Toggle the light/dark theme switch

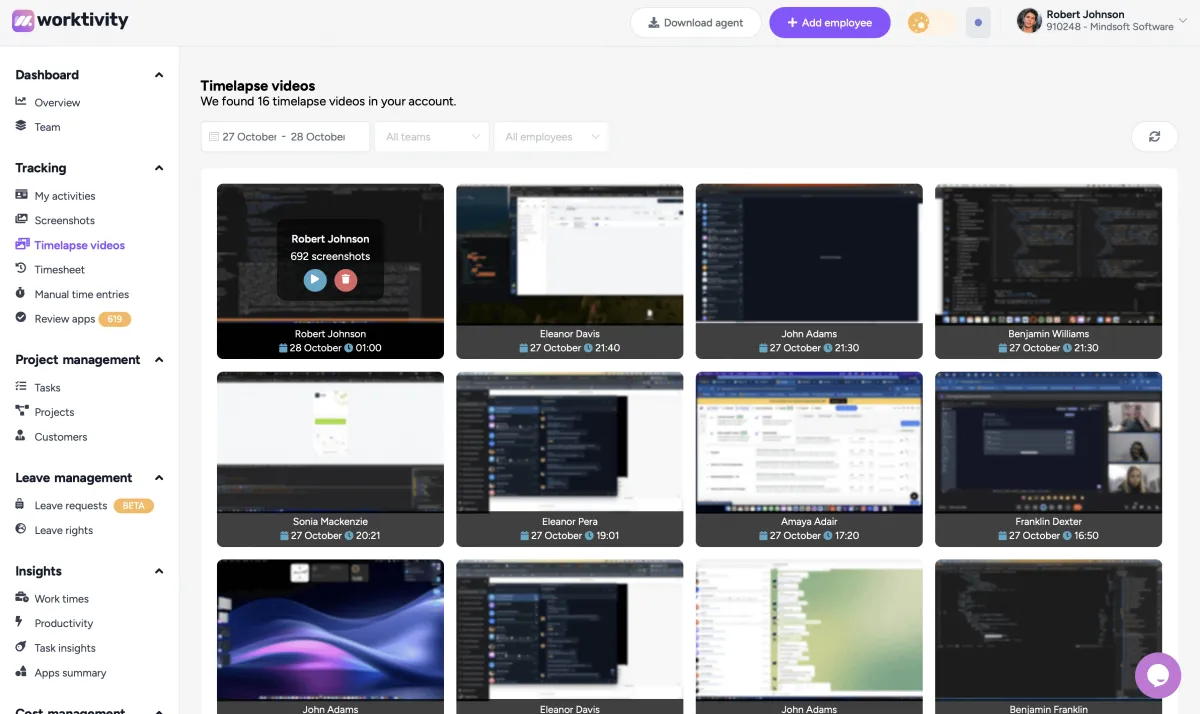click(930, 23)
